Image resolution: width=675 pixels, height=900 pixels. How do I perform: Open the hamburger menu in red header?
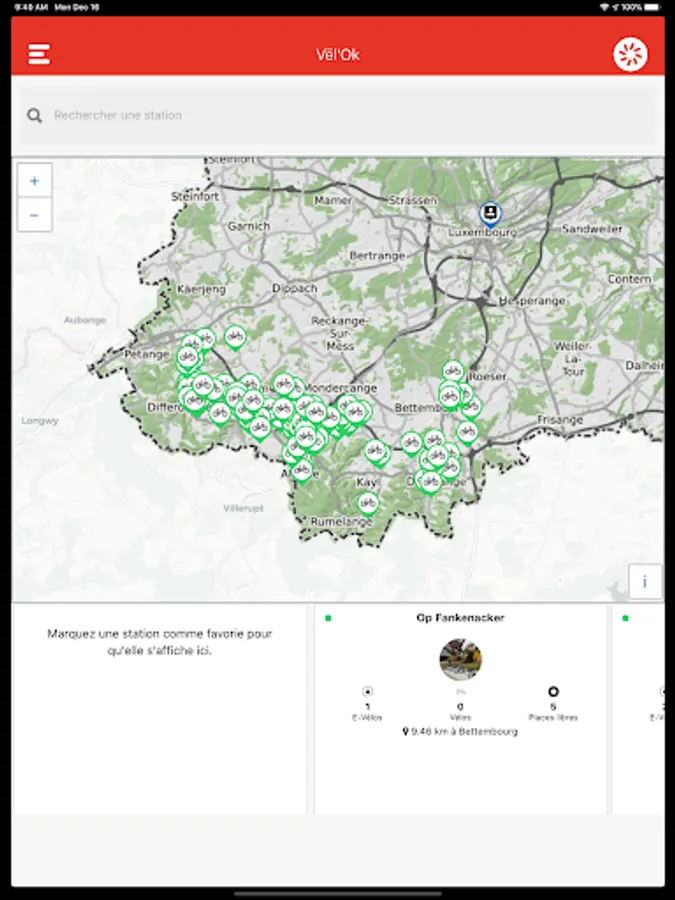click(x=39, y=54)
